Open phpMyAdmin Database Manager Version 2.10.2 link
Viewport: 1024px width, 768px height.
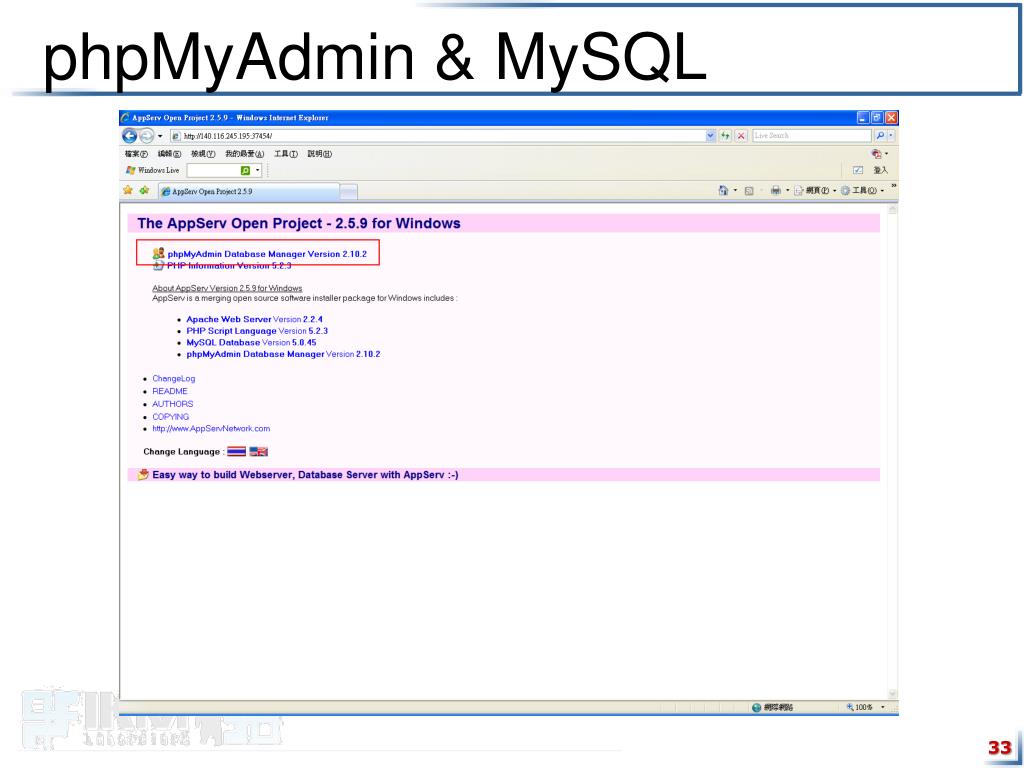[267, 254]
